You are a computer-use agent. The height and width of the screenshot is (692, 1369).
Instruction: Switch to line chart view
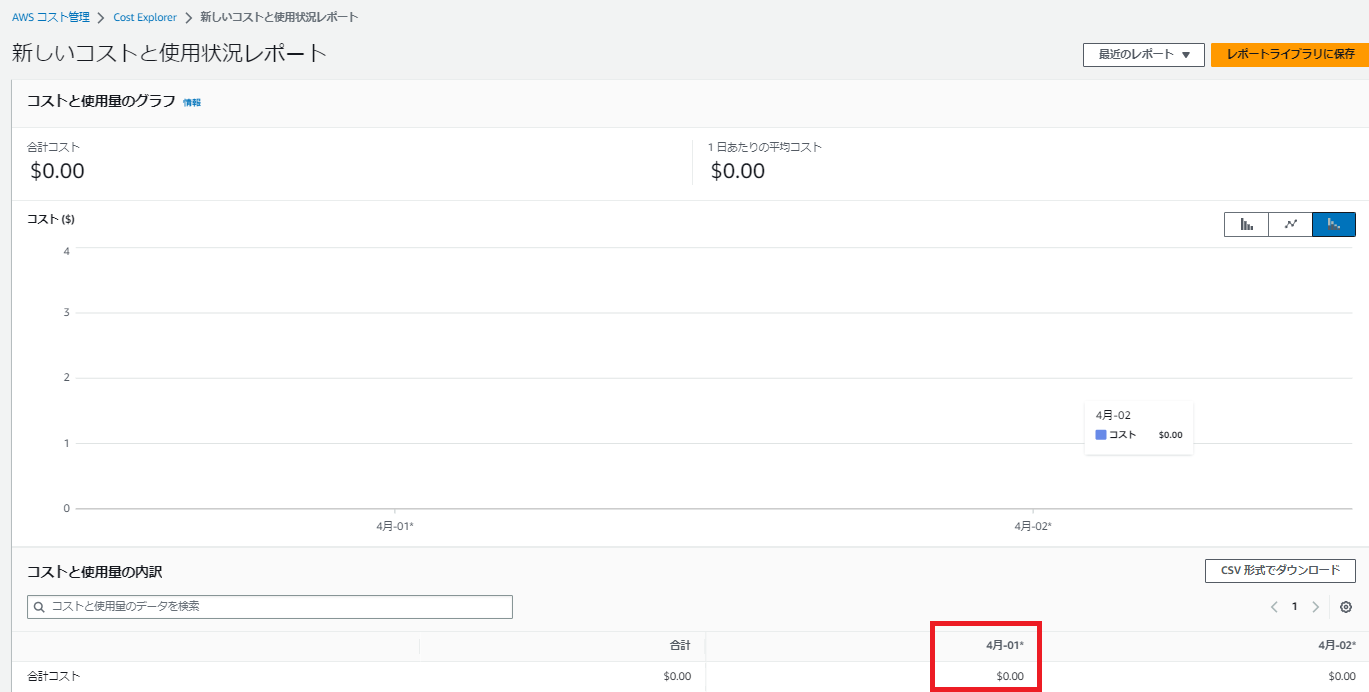1290,224
